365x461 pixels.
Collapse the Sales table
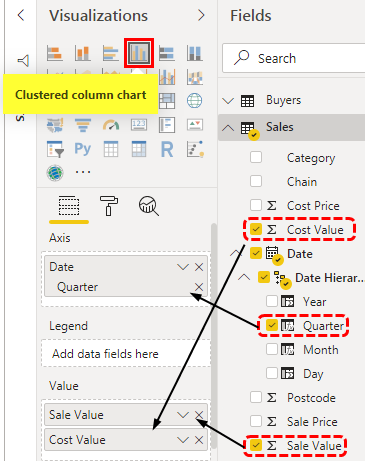[228, 128]
